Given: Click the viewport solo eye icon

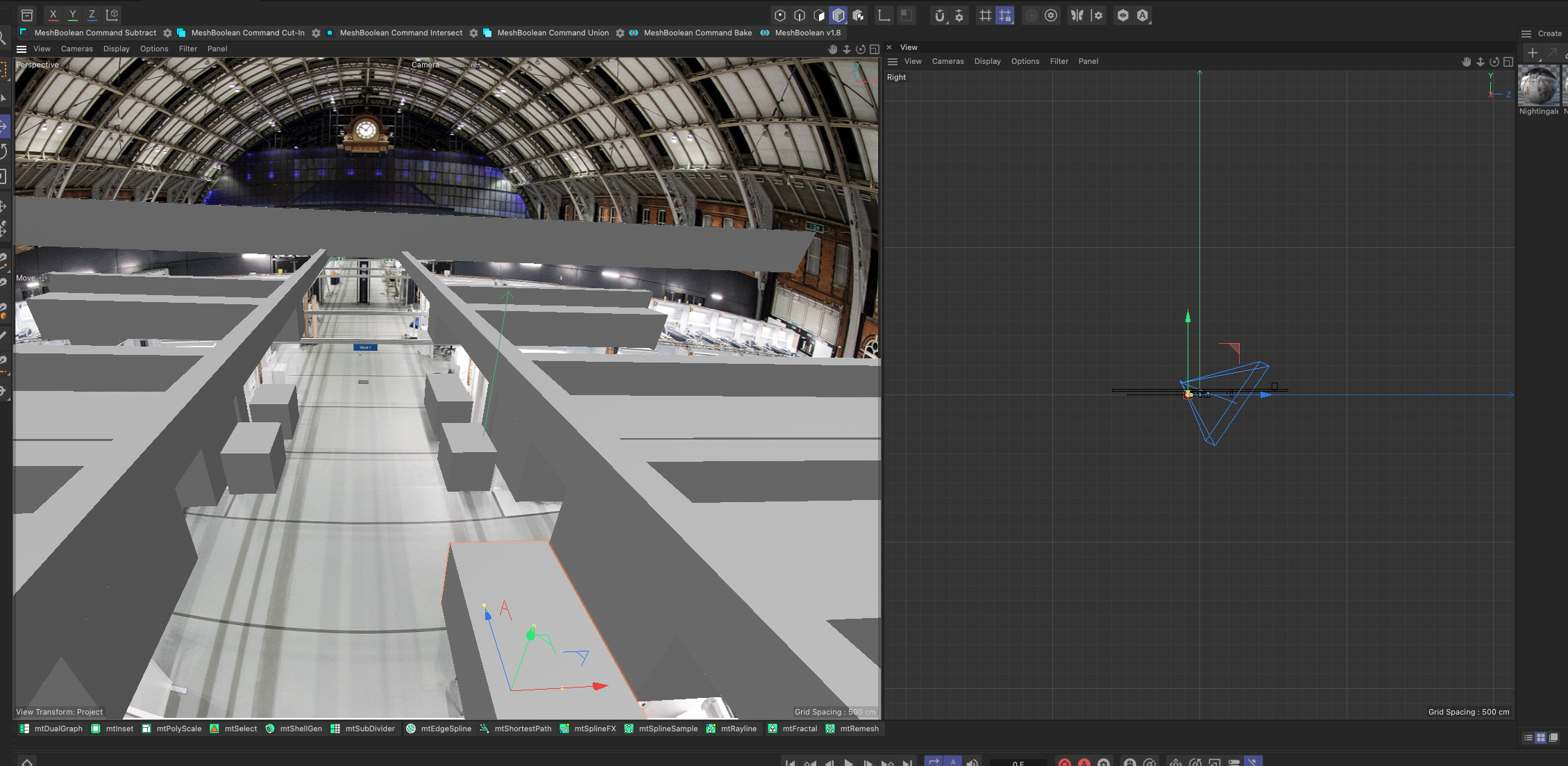Looking at the screenshot, I should [1122, 15].
